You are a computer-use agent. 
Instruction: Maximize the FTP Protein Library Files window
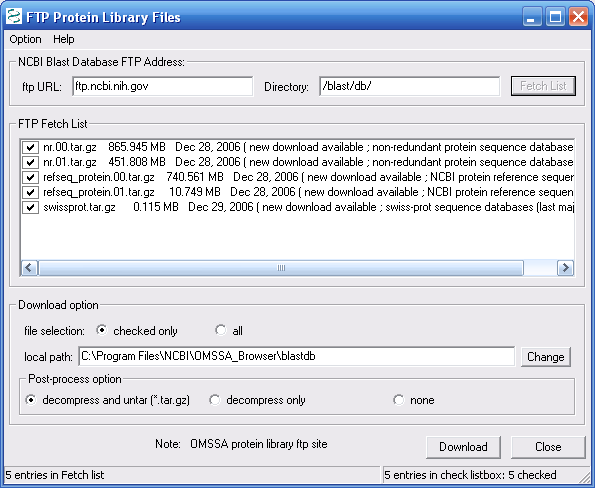click(x=555, y=17)
